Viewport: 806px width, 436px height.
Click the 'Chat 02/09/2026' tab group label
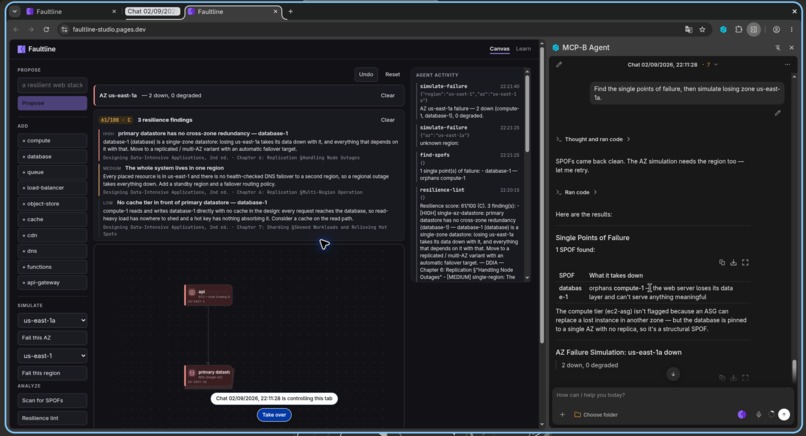[153, 11]
